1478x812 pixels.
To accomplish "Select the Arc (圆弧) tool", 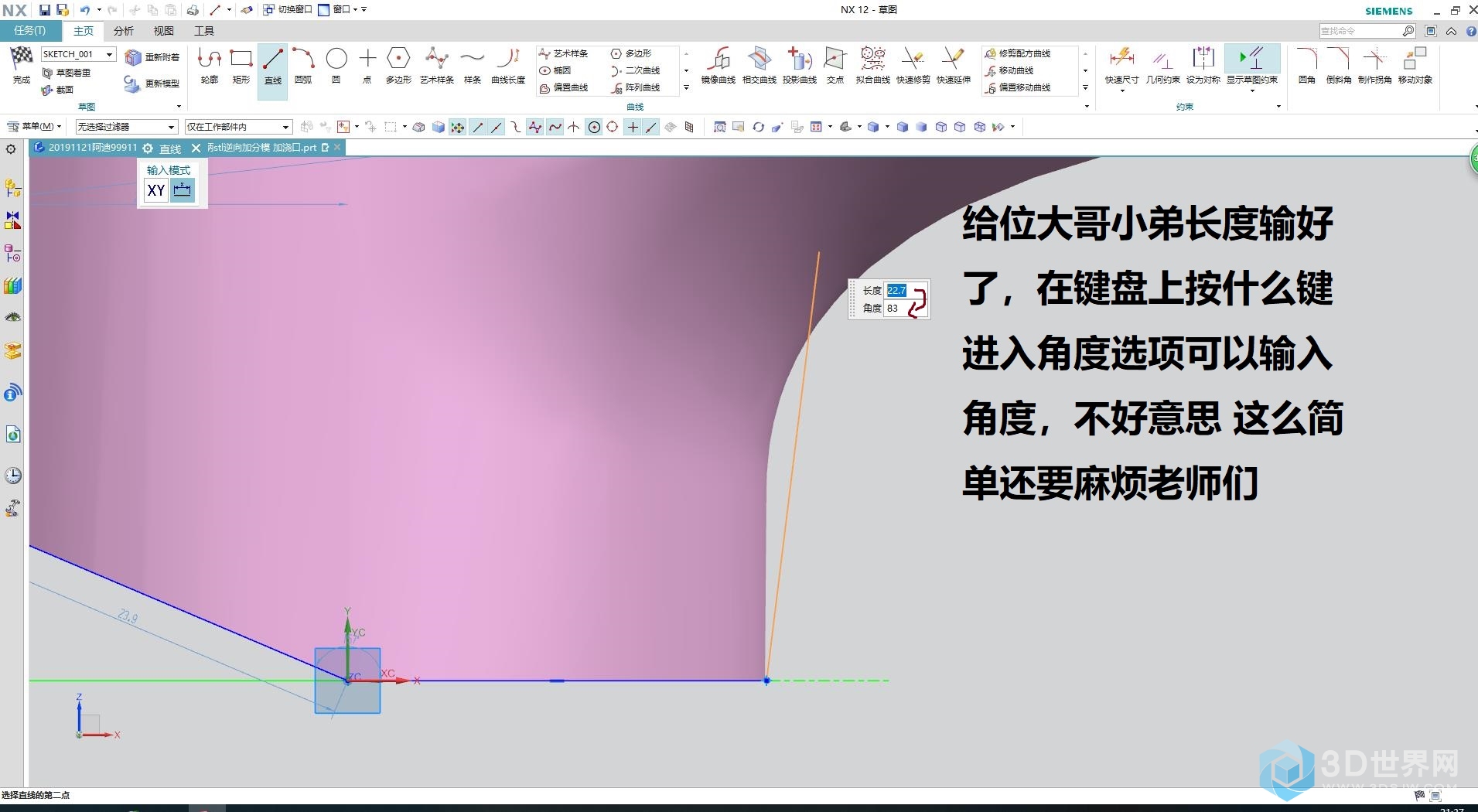I will (304, 65).
